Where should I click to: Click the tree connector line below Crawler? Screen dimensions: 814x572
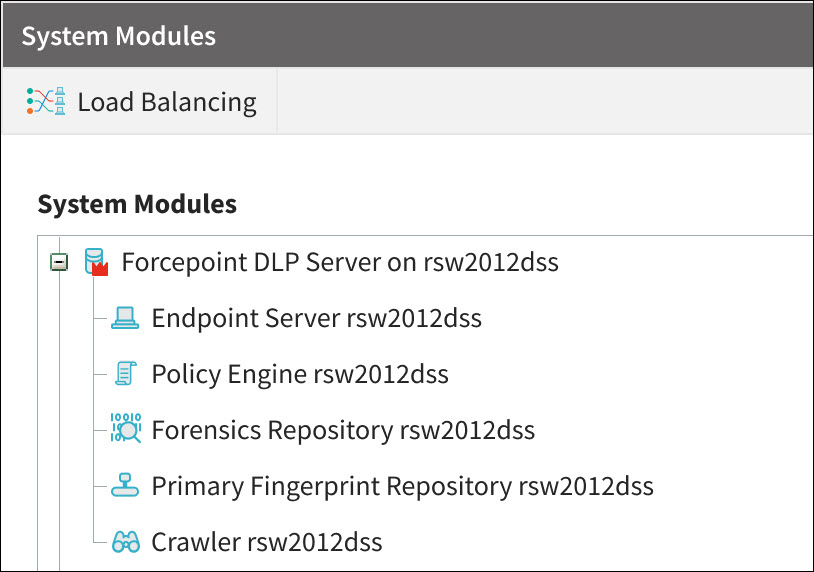point(59,560)
